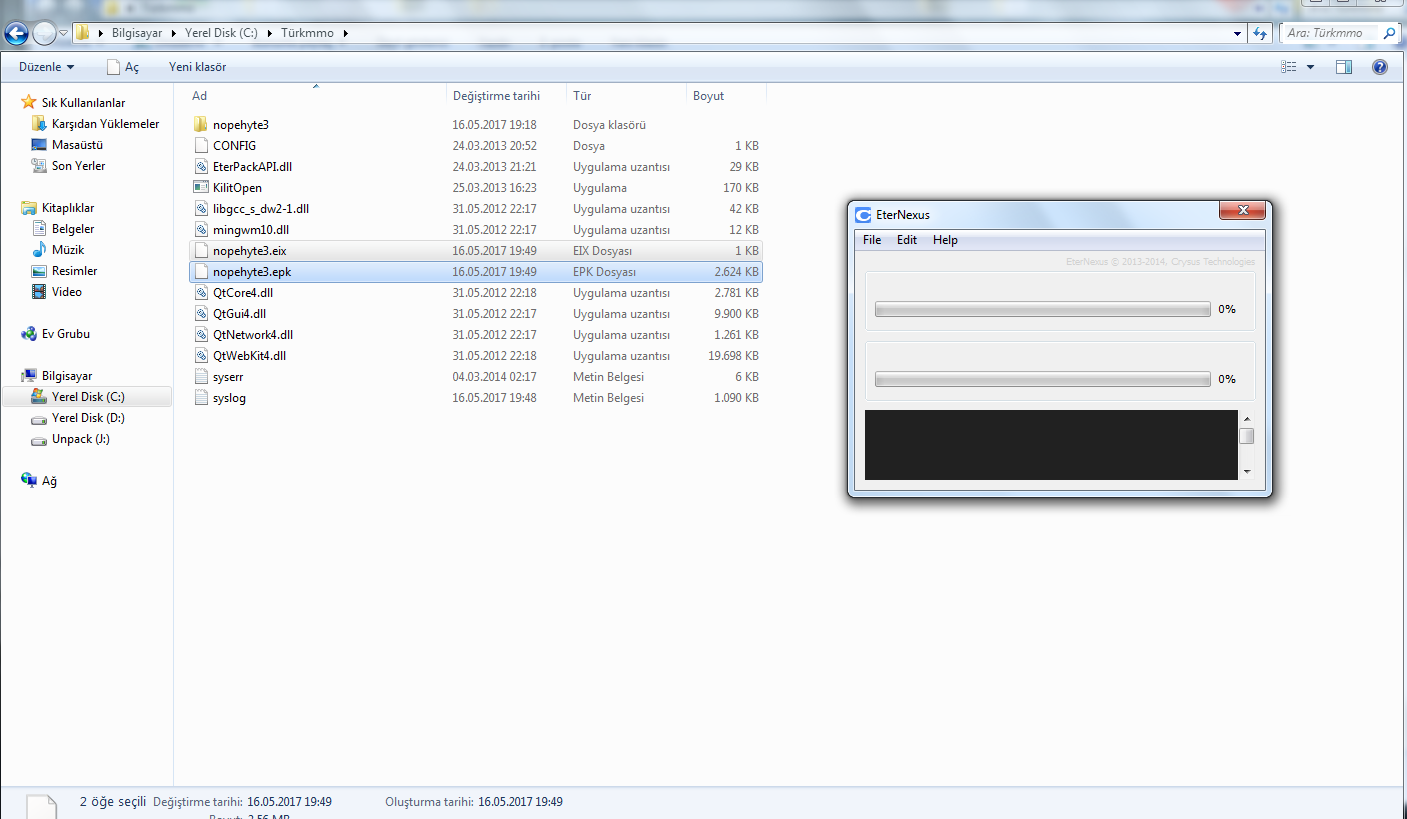Click the Unpack (J:) drive icon
The width and height of the screenshot is (1407, 819).
[39, 439]
